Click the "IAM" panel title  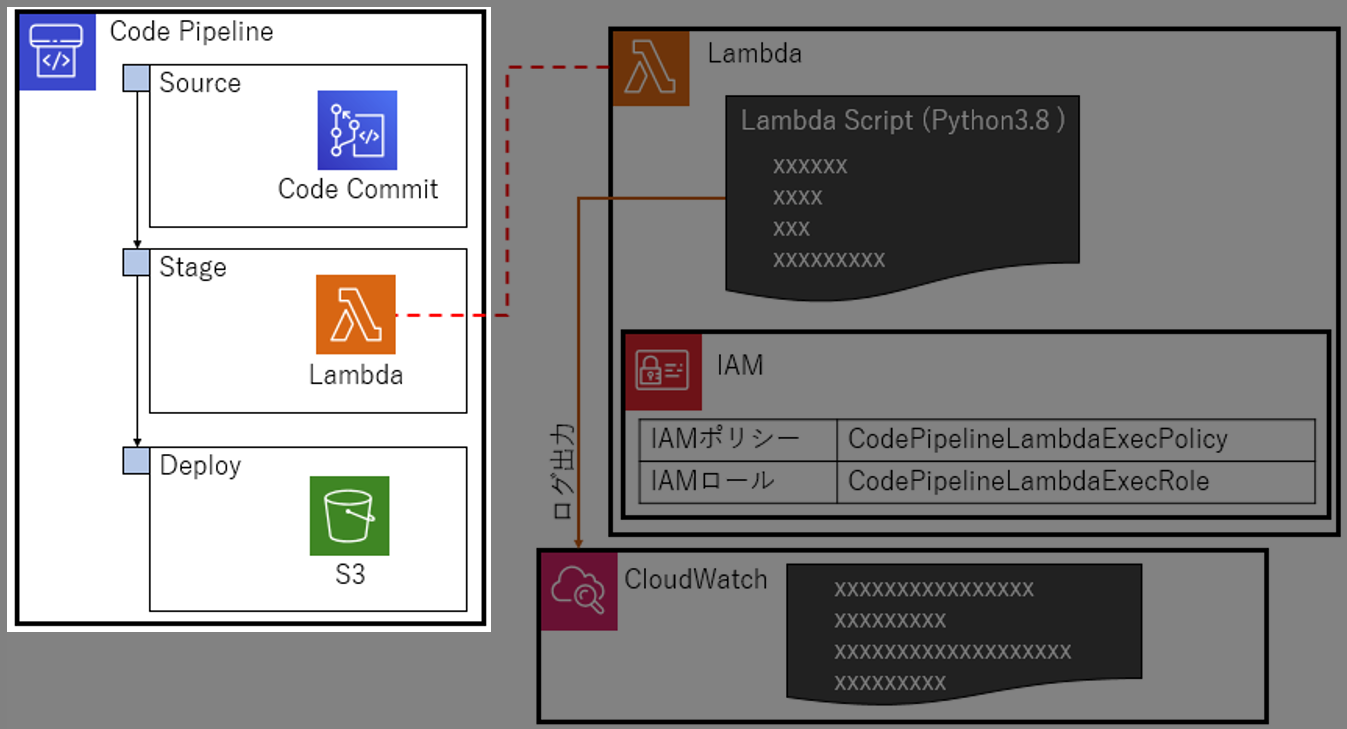[x=740, y=365]
